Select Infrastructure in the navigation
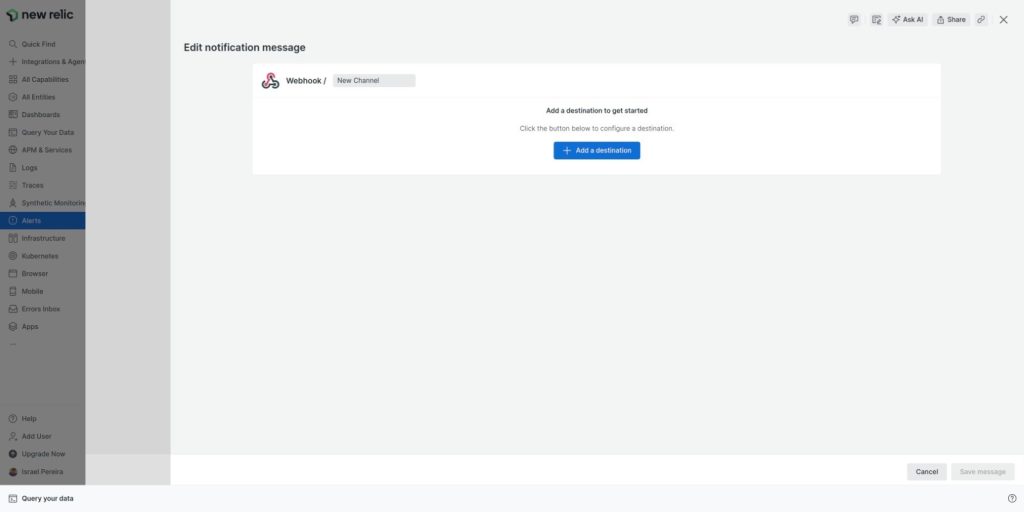This screenshot has height=512, width=1024. [43, 238]
